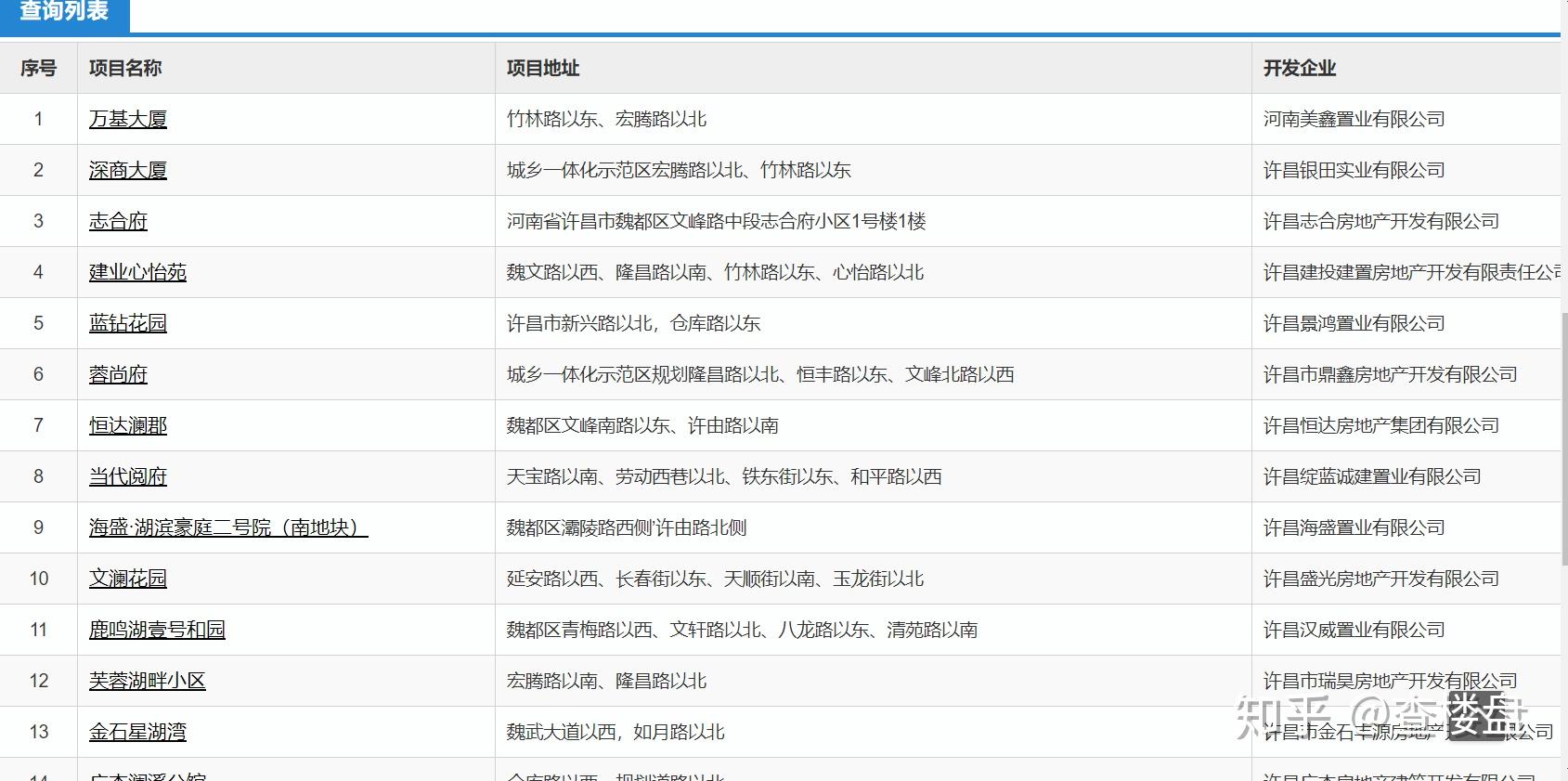Open the 文澜花园 project link
The height and width of the screenshot is (781, 1568).
click(128, 579)
